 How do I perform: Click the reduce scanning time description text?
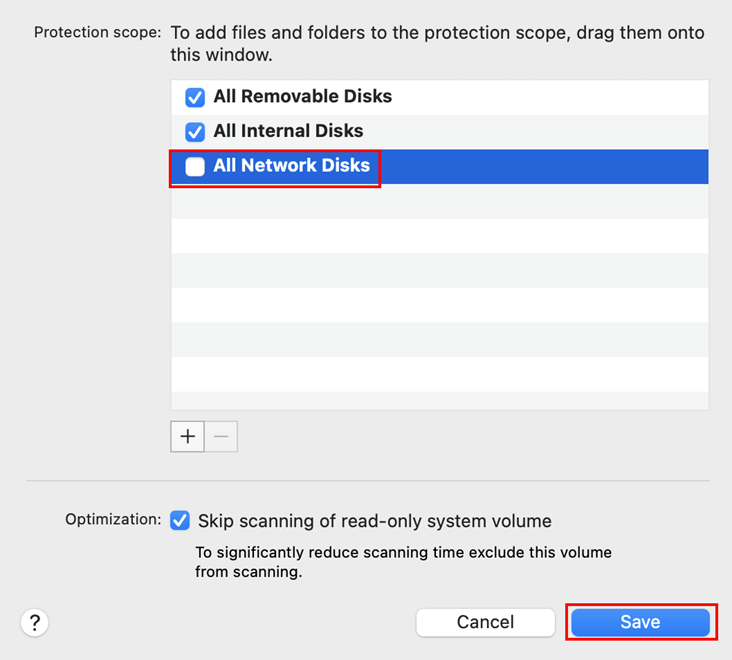coord(403,562)
